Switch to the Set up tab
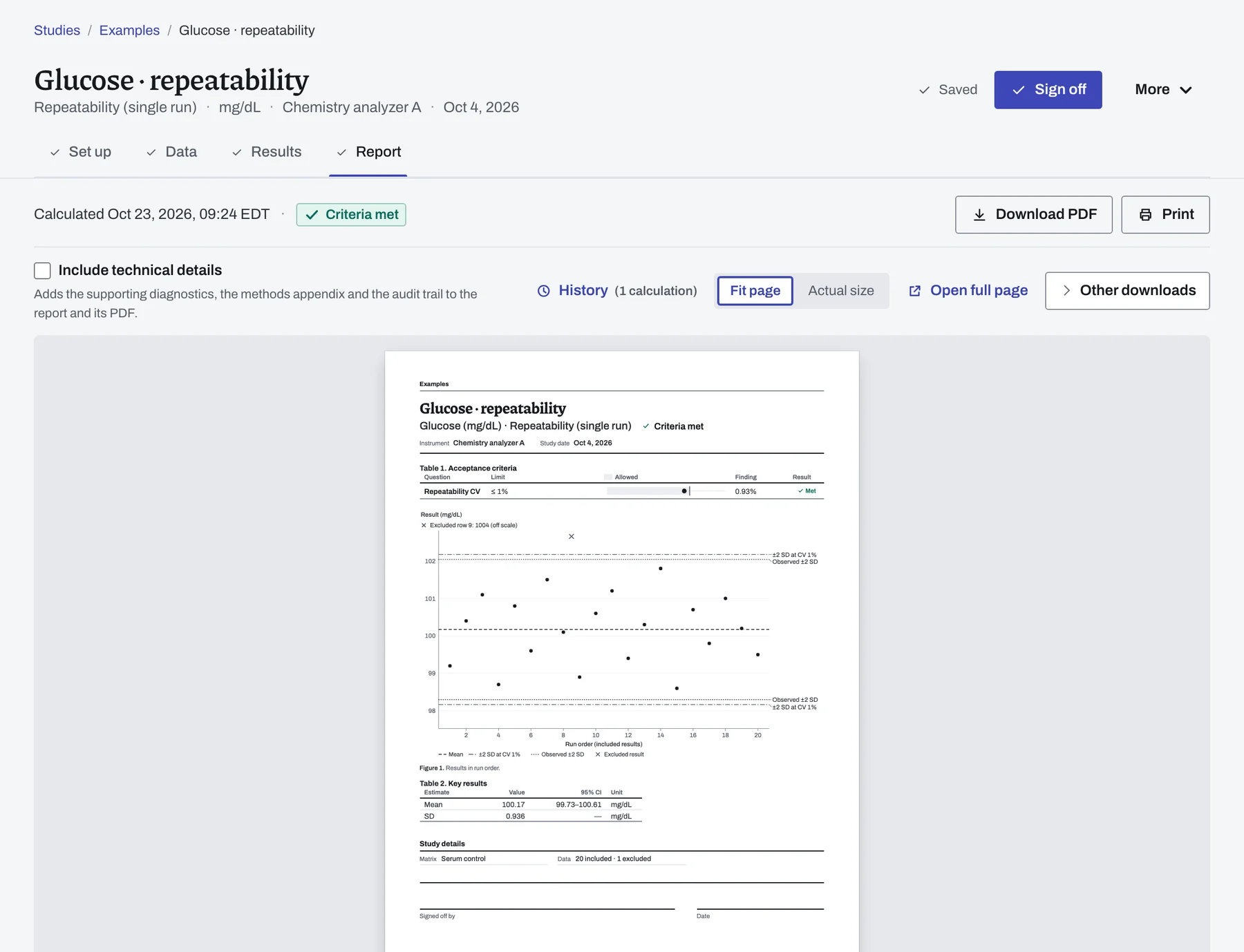Viewport: 1244px width, 952px height. (x=81, y=152)
